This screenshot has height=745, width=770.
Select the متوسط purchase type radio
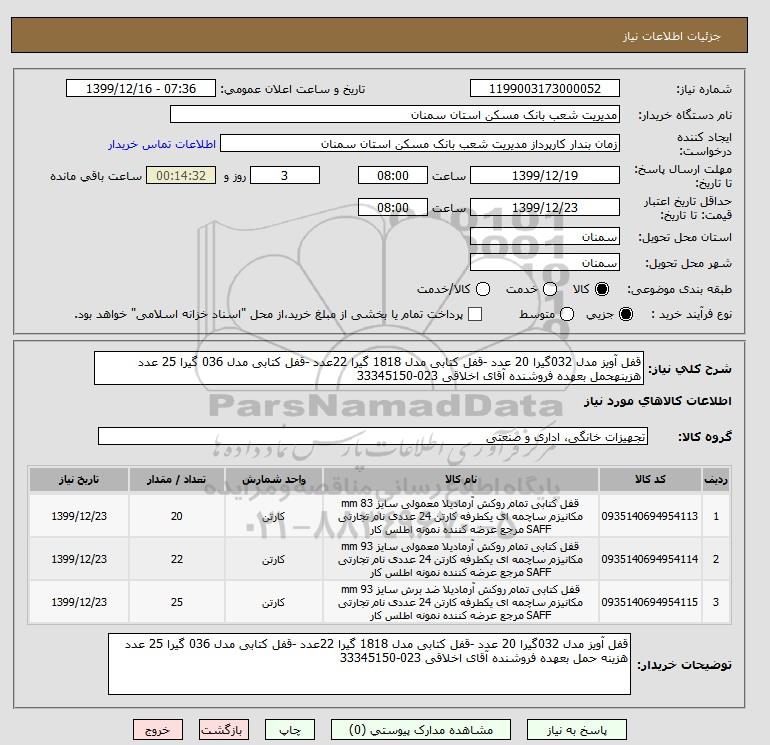567,314
